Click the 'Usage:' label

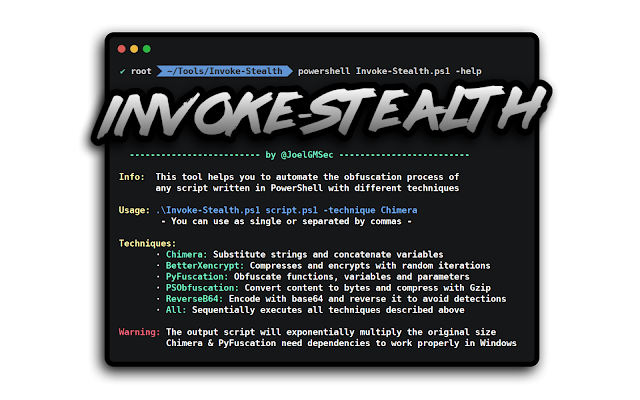(134, 210)
